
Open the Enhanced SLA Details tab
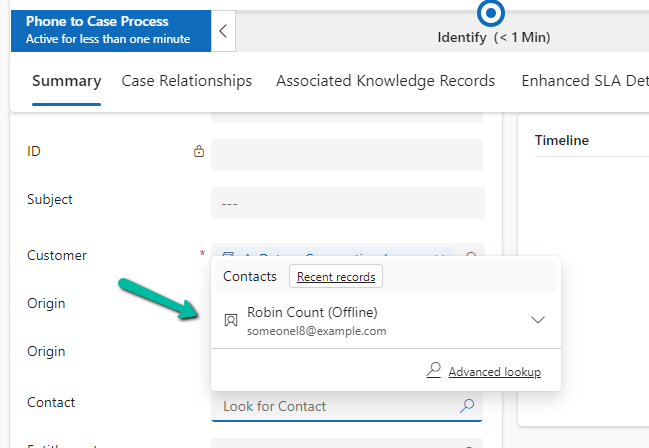click(x=584, y=81)
